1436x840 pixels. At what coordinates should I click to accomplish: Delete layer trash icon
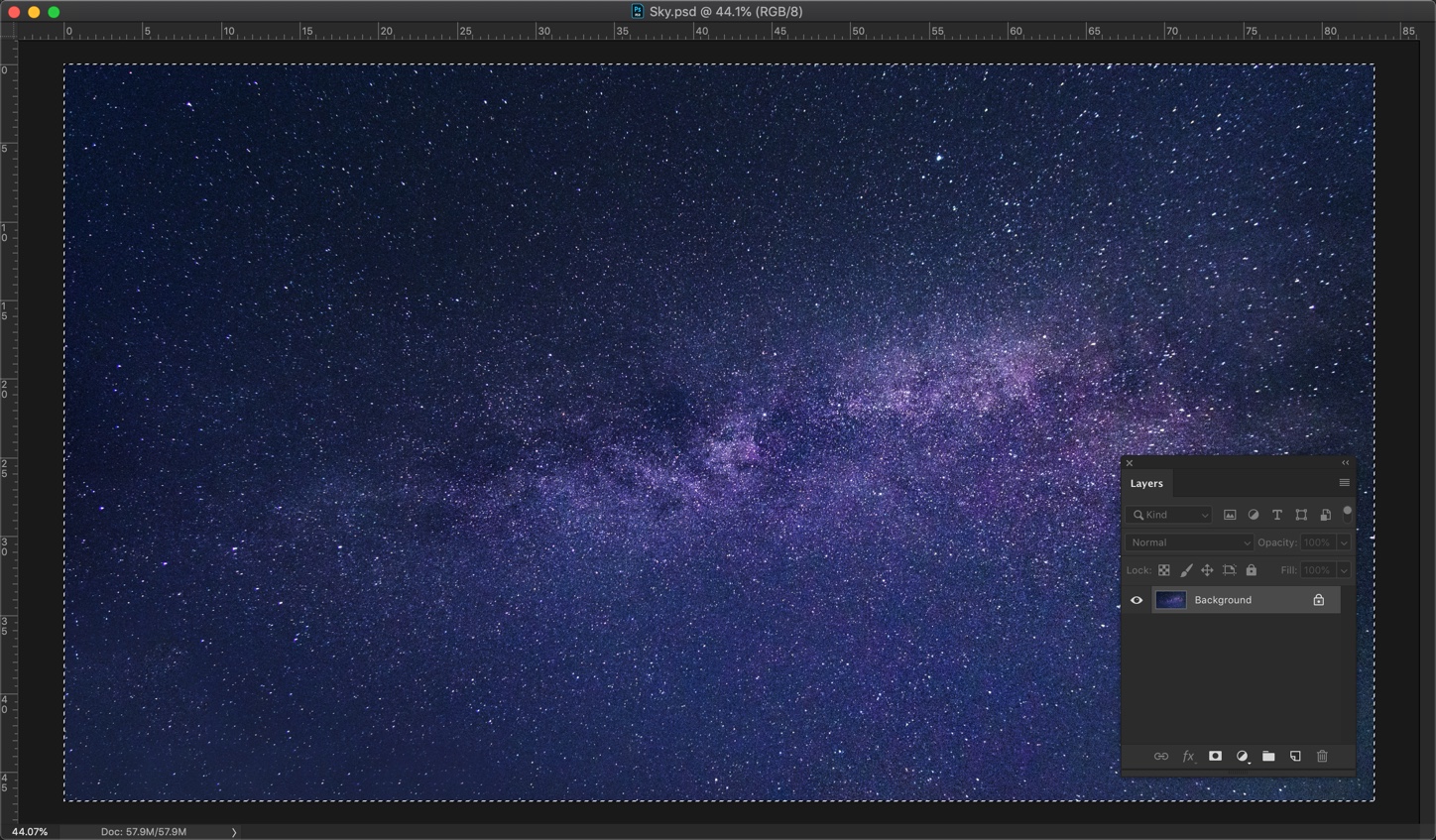1322,757
